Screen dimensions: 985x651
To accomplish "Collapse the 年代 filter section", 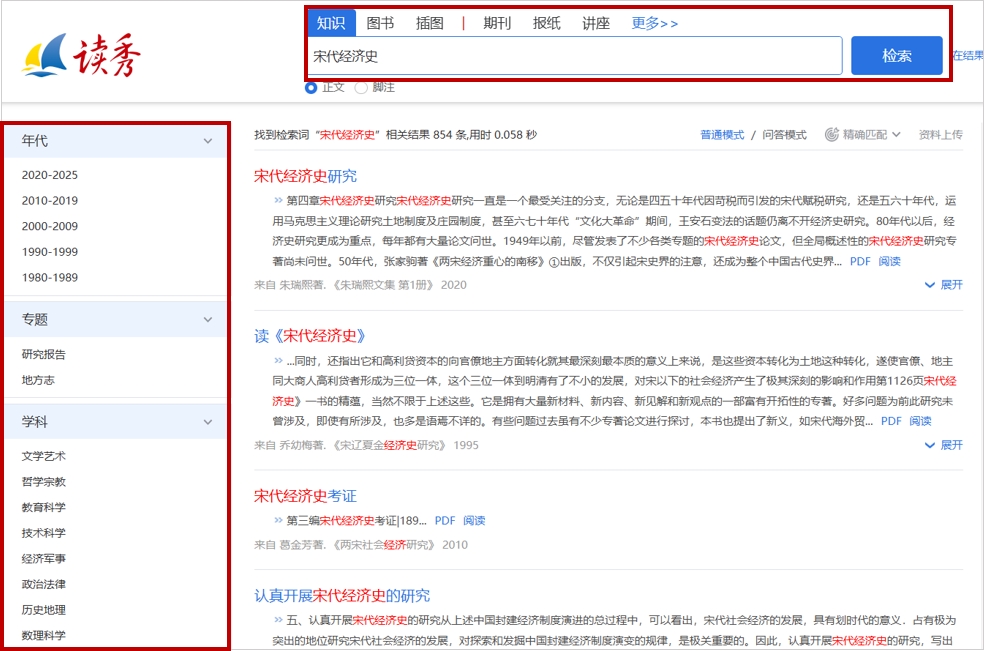I will coord(208,141).
